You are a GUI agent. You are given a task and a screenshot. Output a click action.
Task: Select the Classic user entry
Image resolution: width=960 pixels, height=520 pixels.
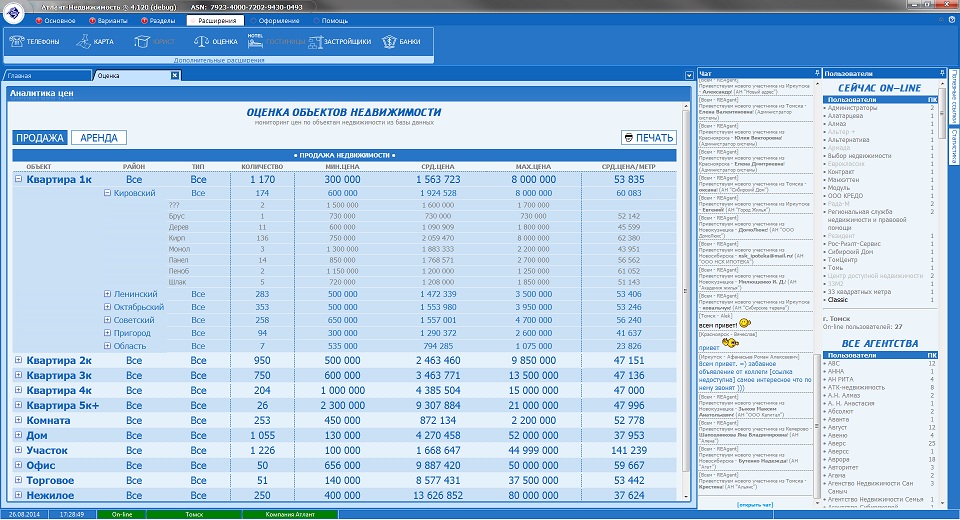tap(838, 300)
